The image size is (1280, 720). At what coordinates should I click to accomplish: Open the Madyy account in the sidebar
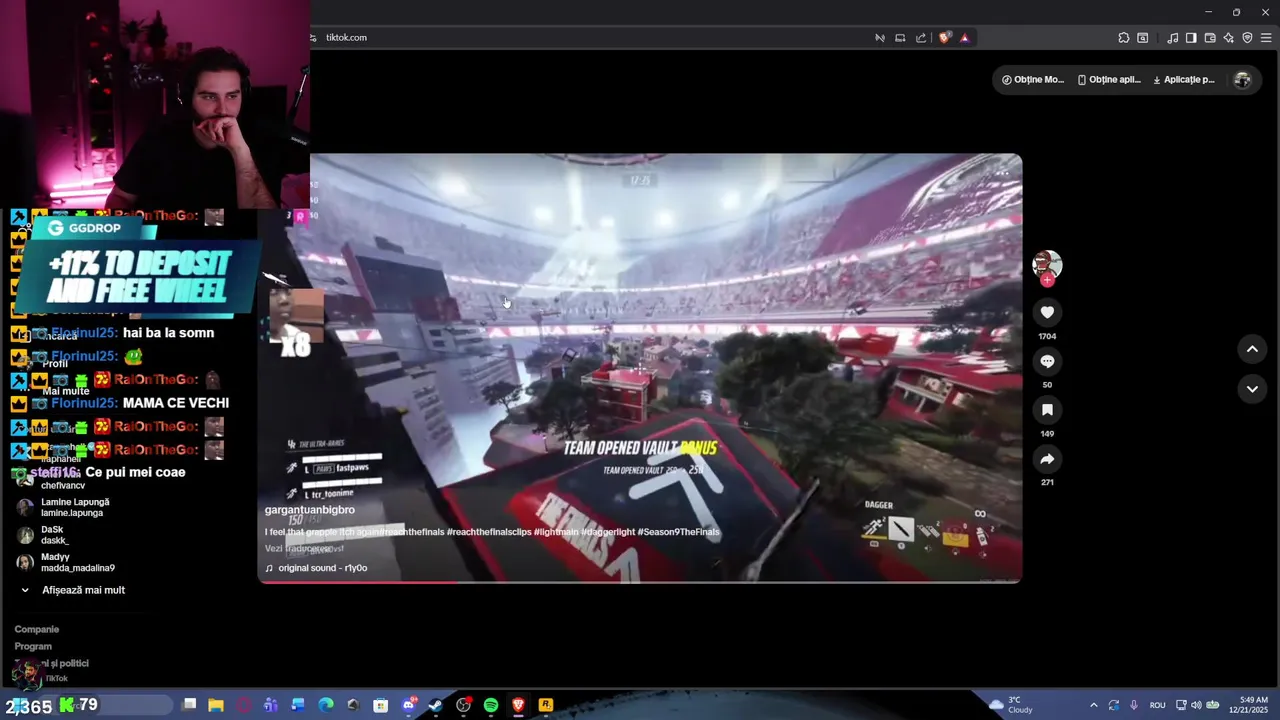(67, 562)
